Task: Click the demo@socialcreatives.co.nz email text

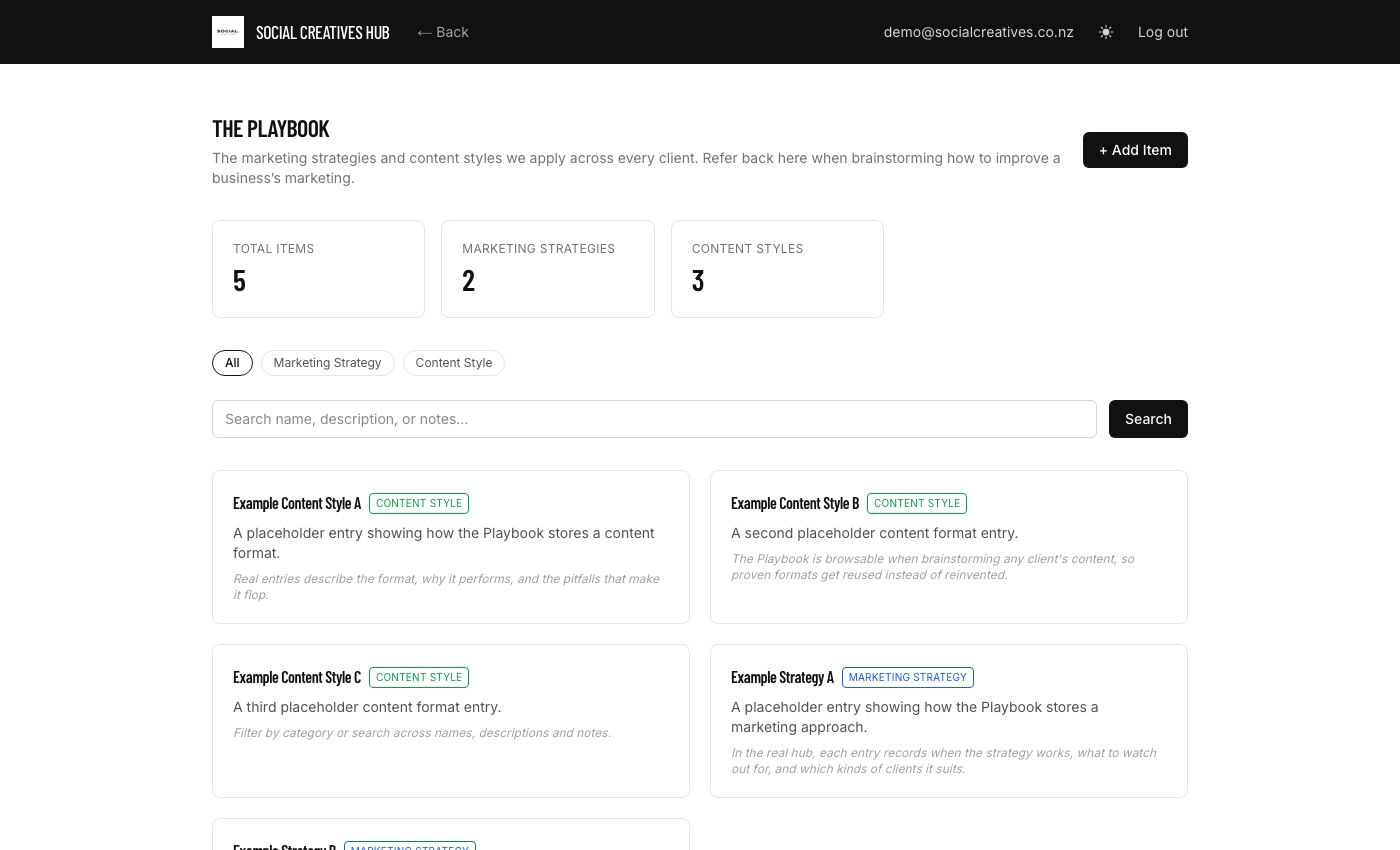Action: 978,32
